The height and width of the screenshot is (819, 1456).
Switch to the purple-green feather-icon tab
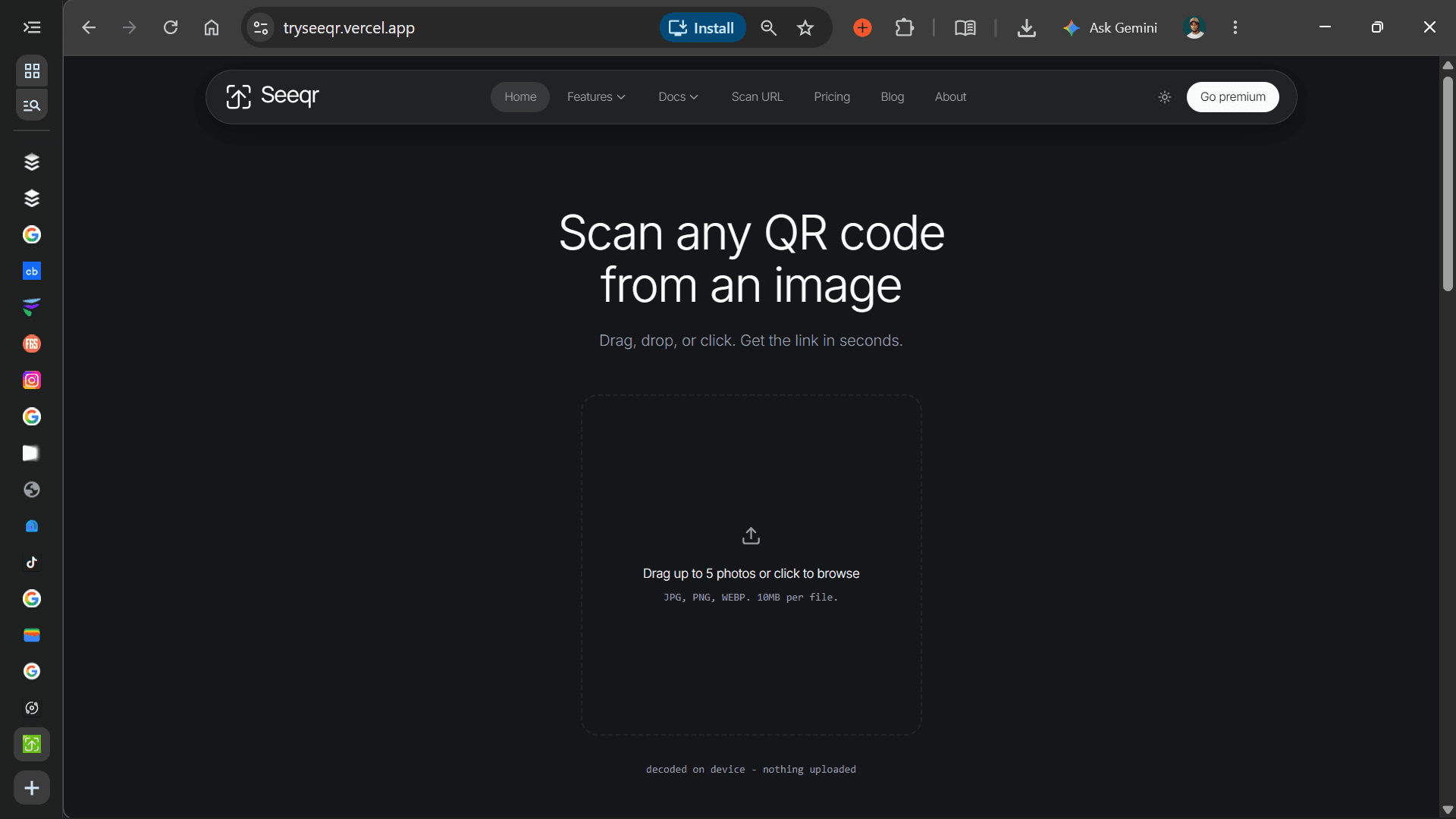coord(32,308)
